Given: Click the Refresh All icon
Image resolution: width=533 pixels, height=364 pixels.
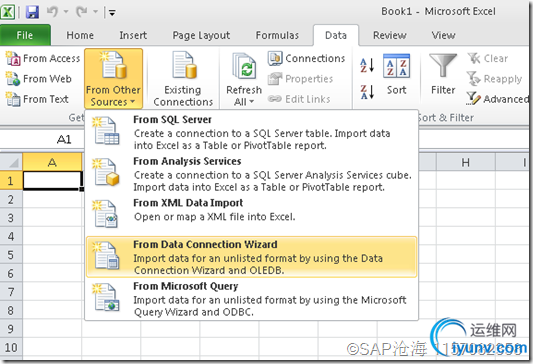Looking at the screenshot, I should pyautogui.click(x=244, y=67).
